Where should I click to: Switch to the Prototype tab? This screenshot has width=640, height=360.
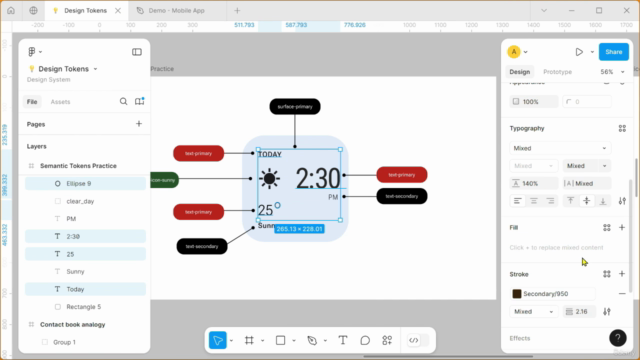coord(557,72)
